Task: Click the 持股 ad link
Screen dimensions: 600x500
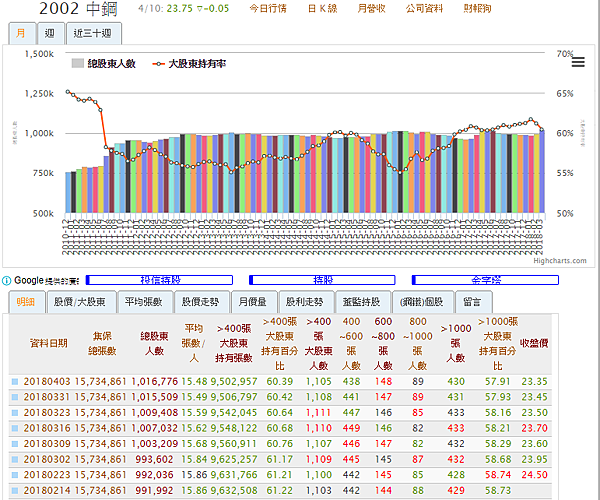Action: point(322,280)
